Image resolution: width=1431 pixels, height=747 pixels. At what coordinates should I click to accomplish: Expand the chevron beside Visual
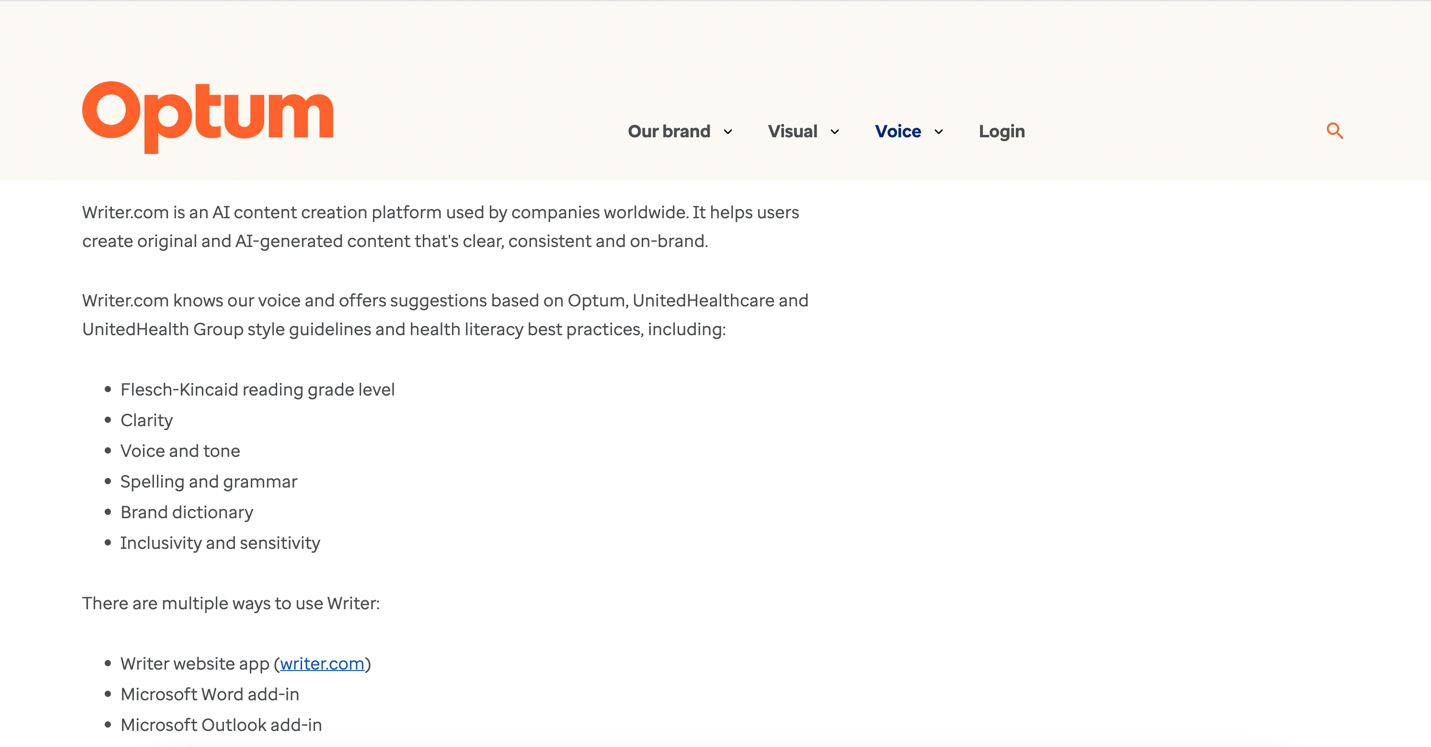coord(835,132)
